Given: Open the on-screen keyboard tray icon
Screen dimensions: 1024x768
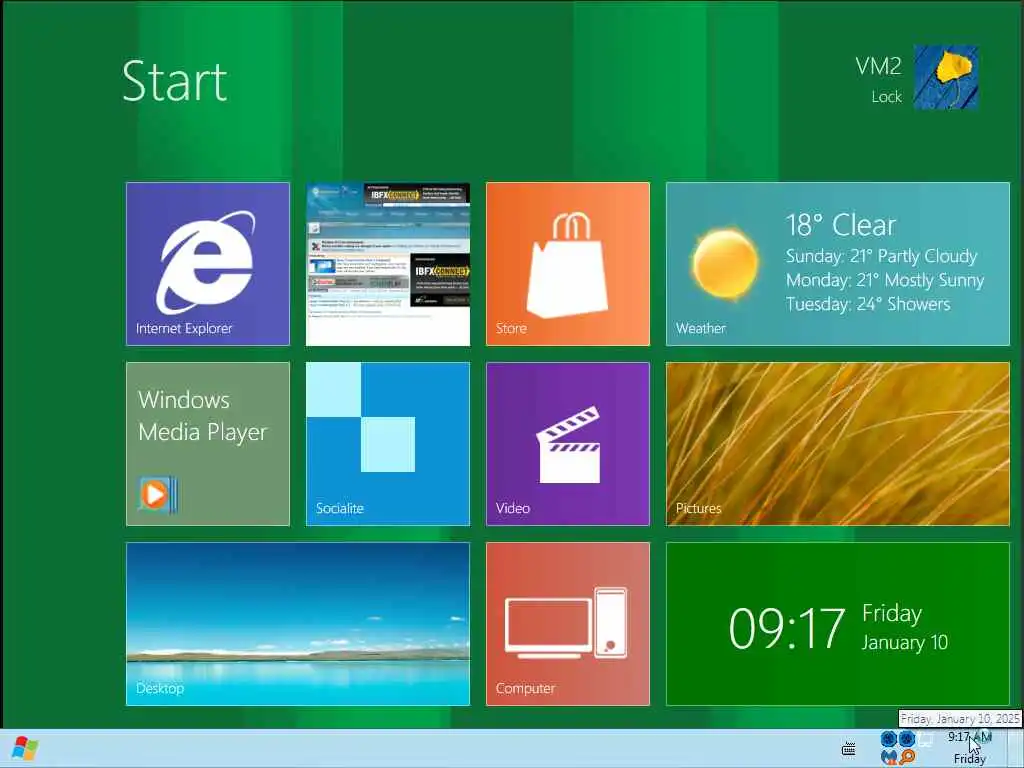Looking at the screenshot, I should [x=848, y=749].
